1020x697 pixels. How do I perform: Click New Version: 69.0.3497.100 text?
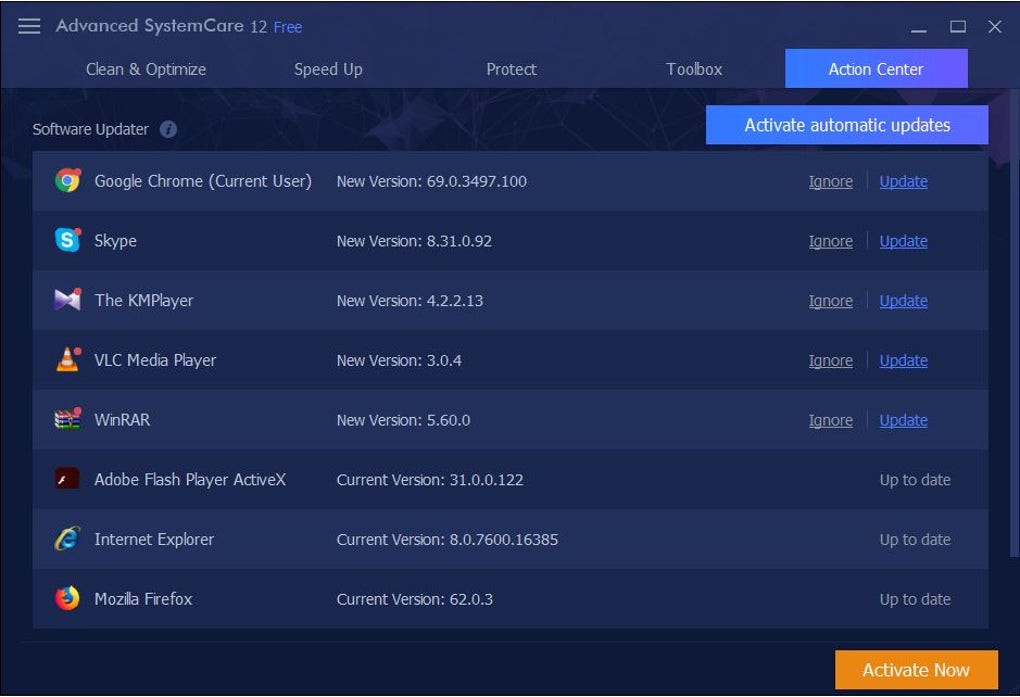(431, 182)
